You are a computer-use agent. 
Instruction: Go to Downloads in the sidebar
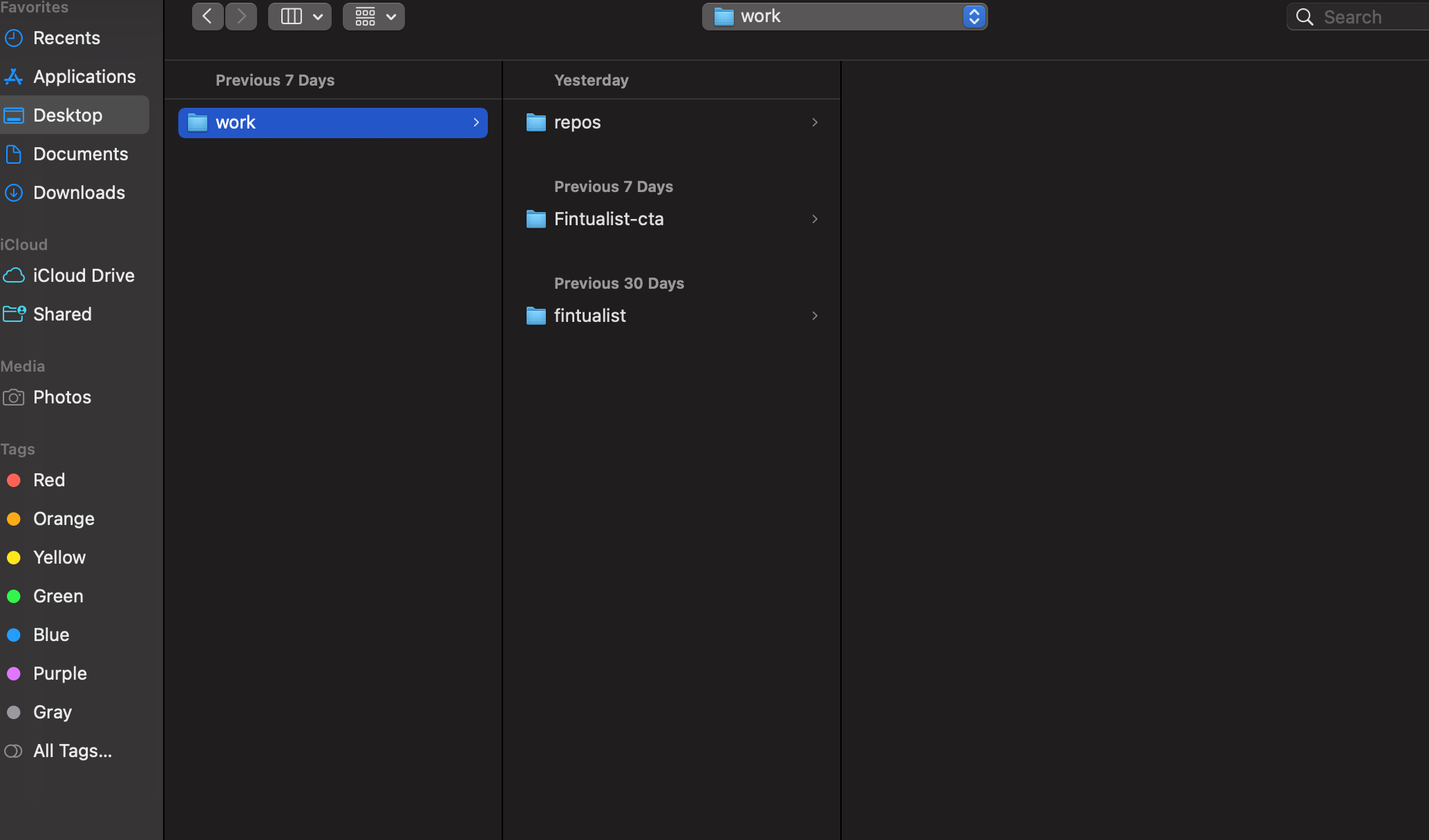(x=79, y=193)
